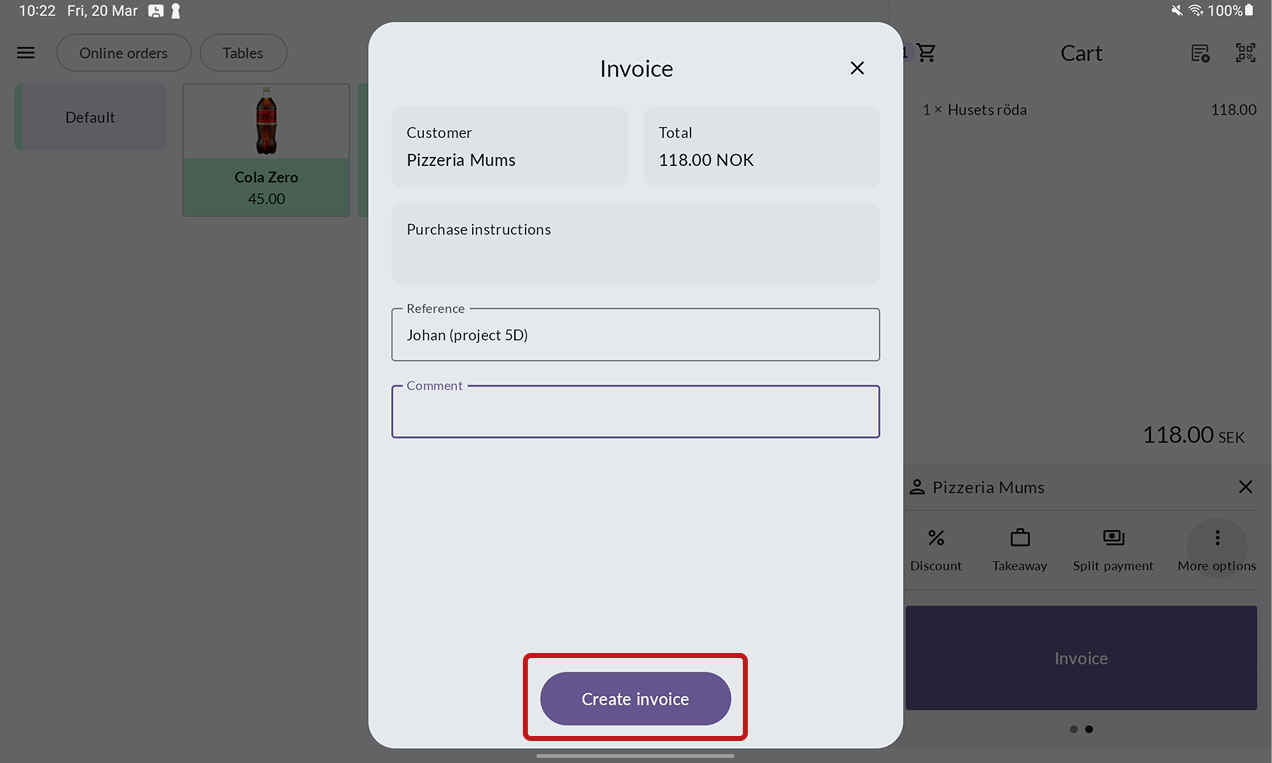Switch to the Tables tab
Screen dimensions: 1272x763
(x=243, y=53)
